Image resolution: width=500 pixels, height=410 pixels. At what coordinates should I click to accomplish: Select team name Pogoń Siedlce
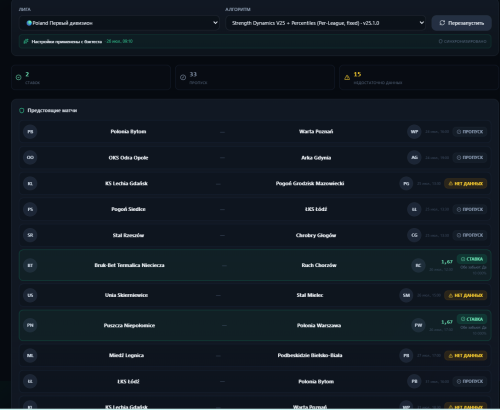click(x=128, y=209)
